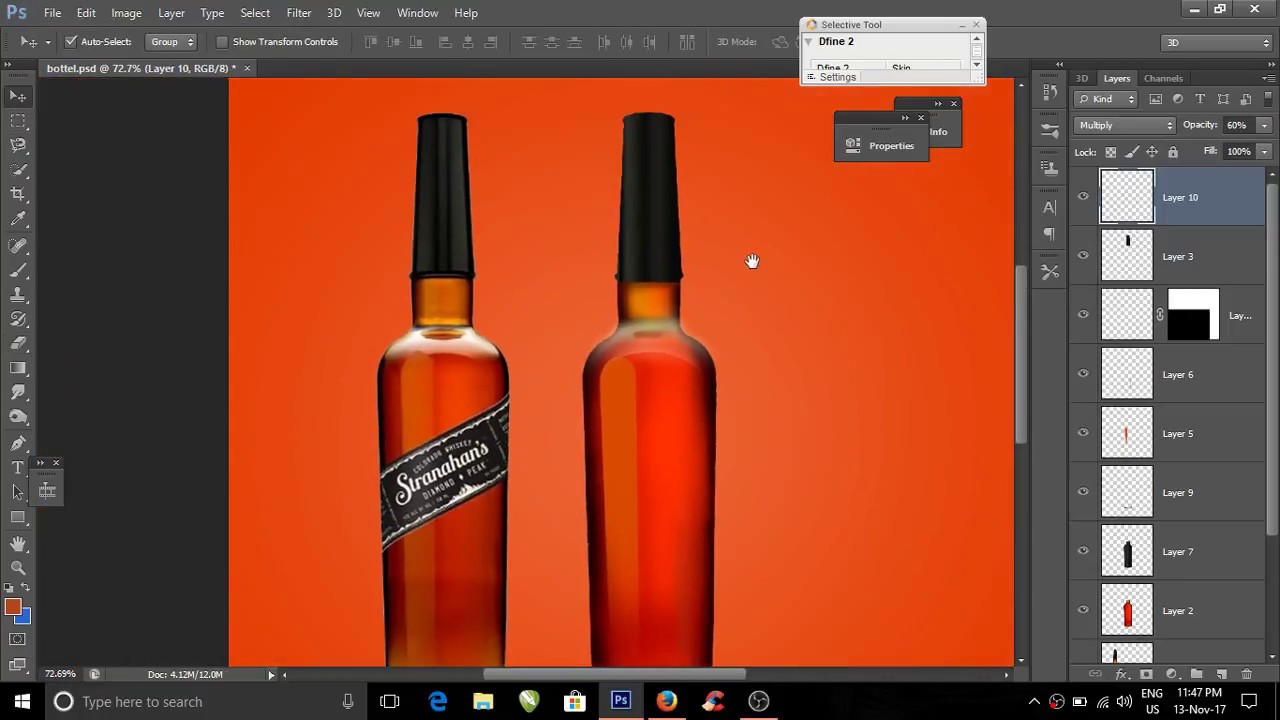
Task: Switch to the Channels tab
Action: 1163,78
